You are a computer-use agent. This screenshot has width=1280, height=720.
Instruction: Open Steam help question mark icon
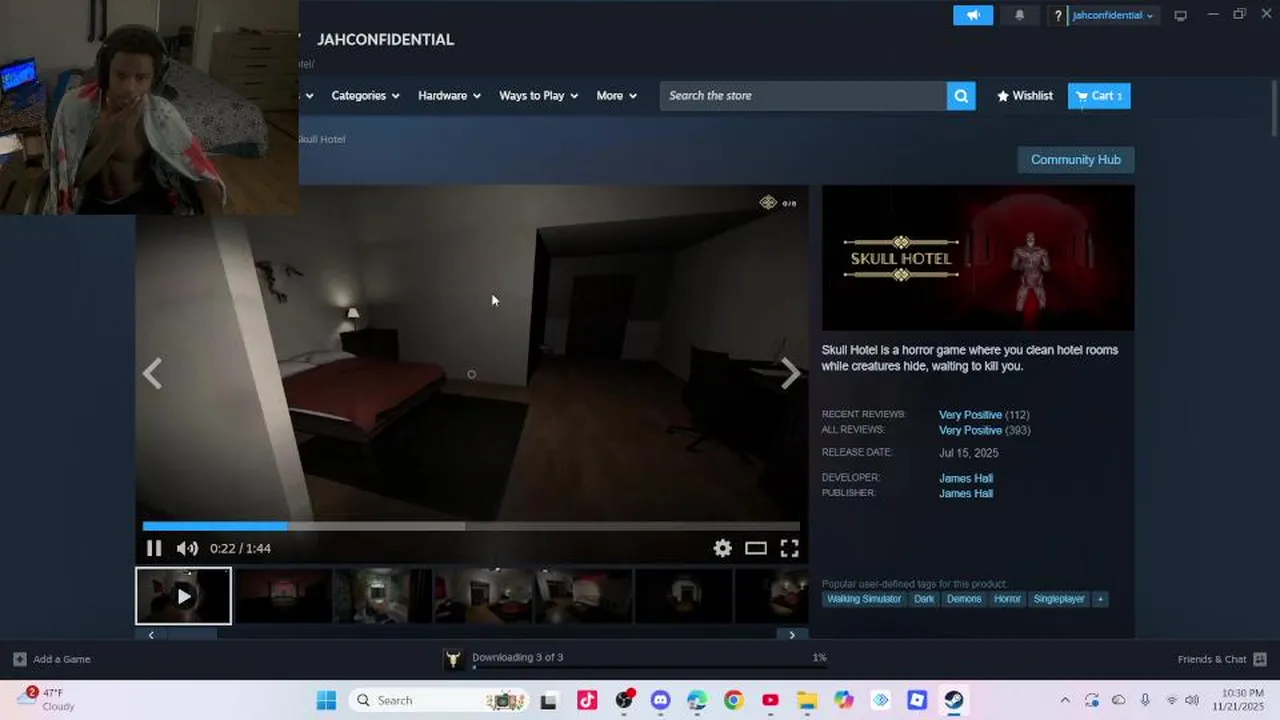tap(1058, 16)
